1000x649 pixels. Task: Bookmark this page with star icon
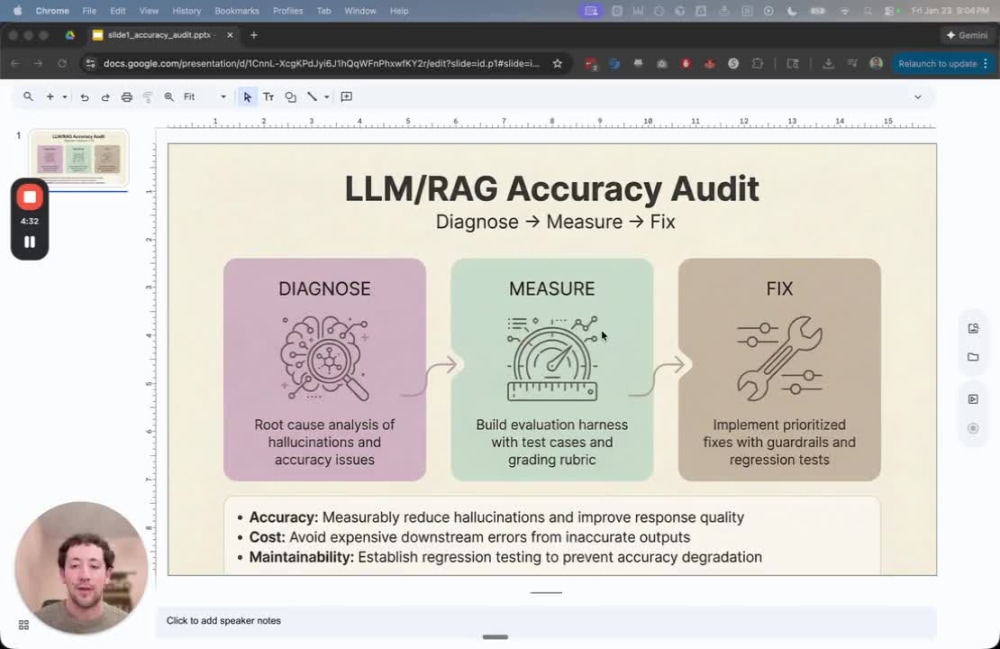[x=557, y=63]
